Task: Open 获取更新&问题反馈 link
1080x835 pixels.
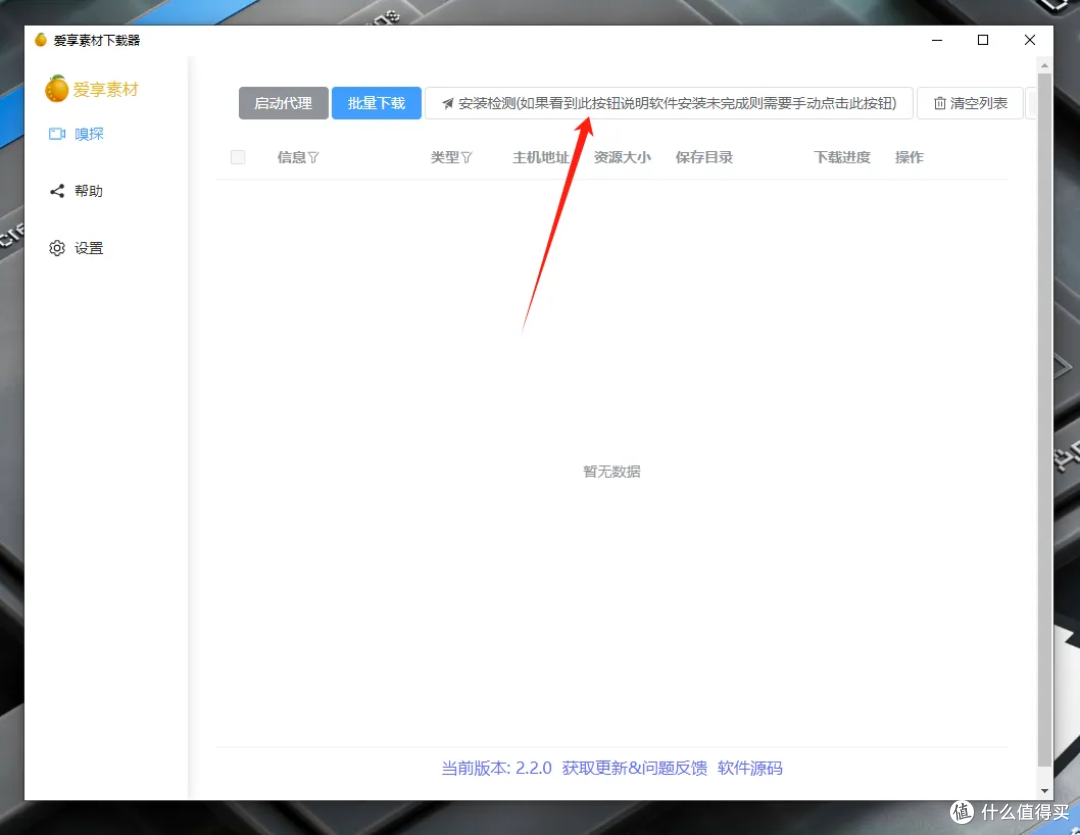Action: coord(634,768)
